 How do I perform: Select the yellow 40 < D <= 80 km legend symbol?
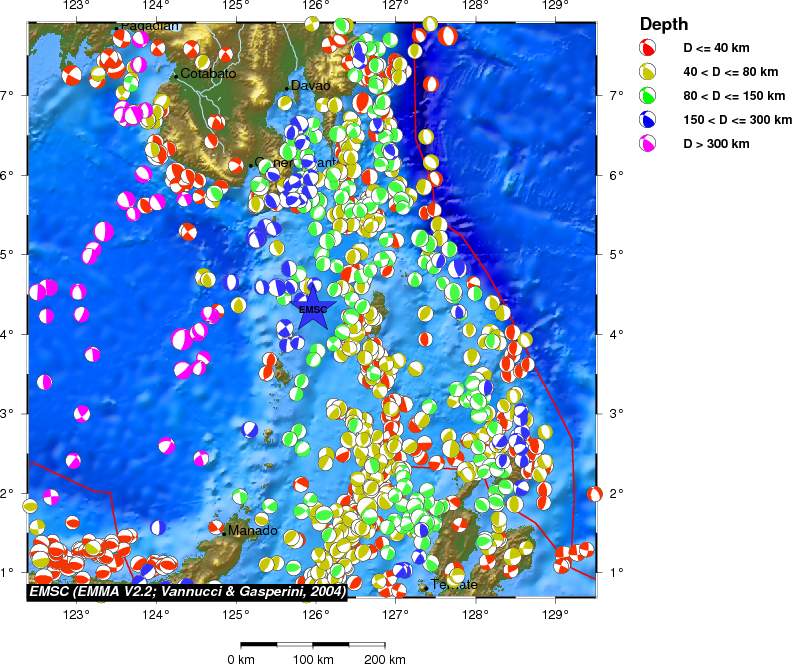[649, 72]
